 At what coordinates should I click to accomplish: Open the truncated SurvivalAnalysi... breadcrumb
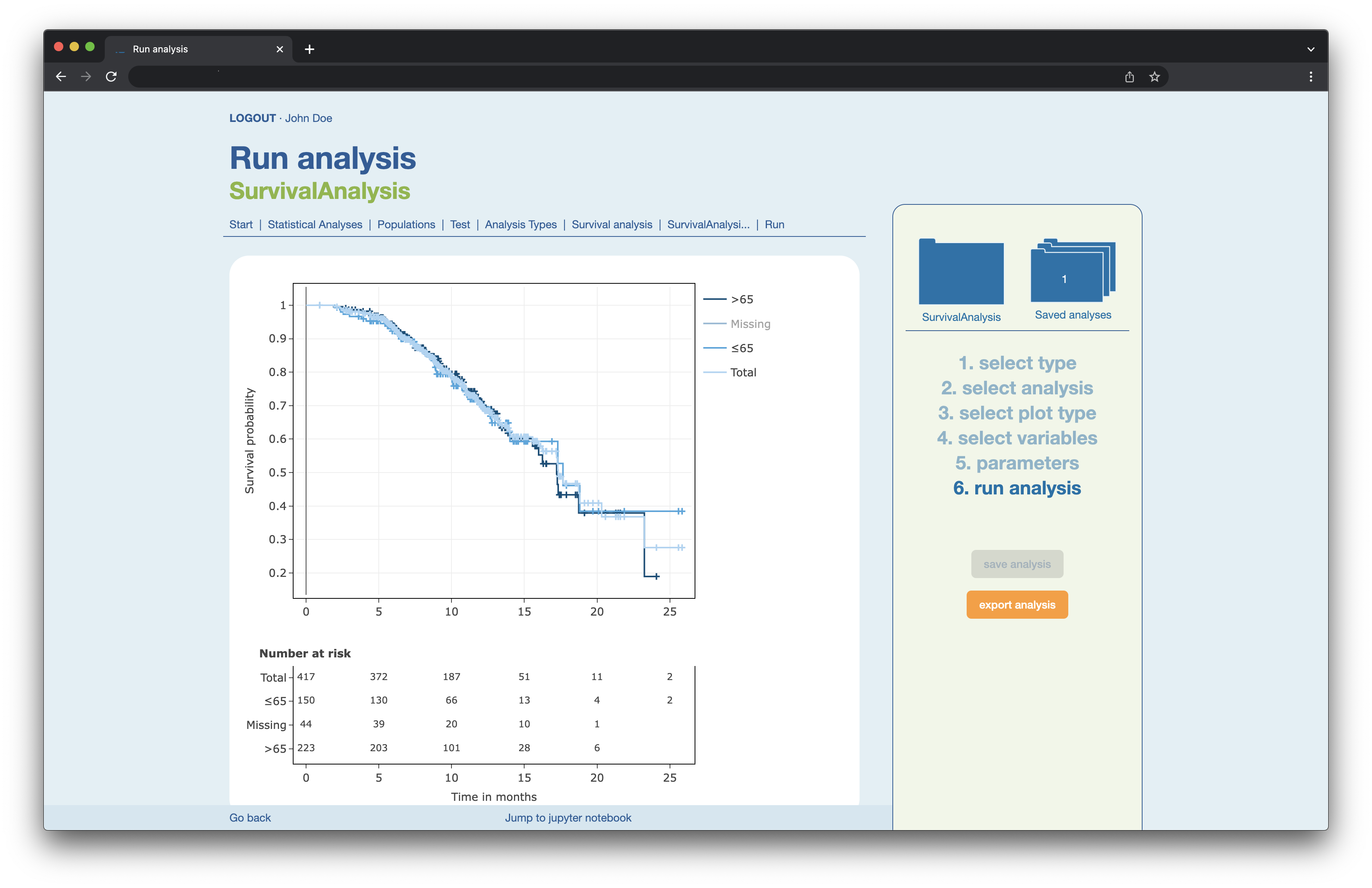point(709,225)
